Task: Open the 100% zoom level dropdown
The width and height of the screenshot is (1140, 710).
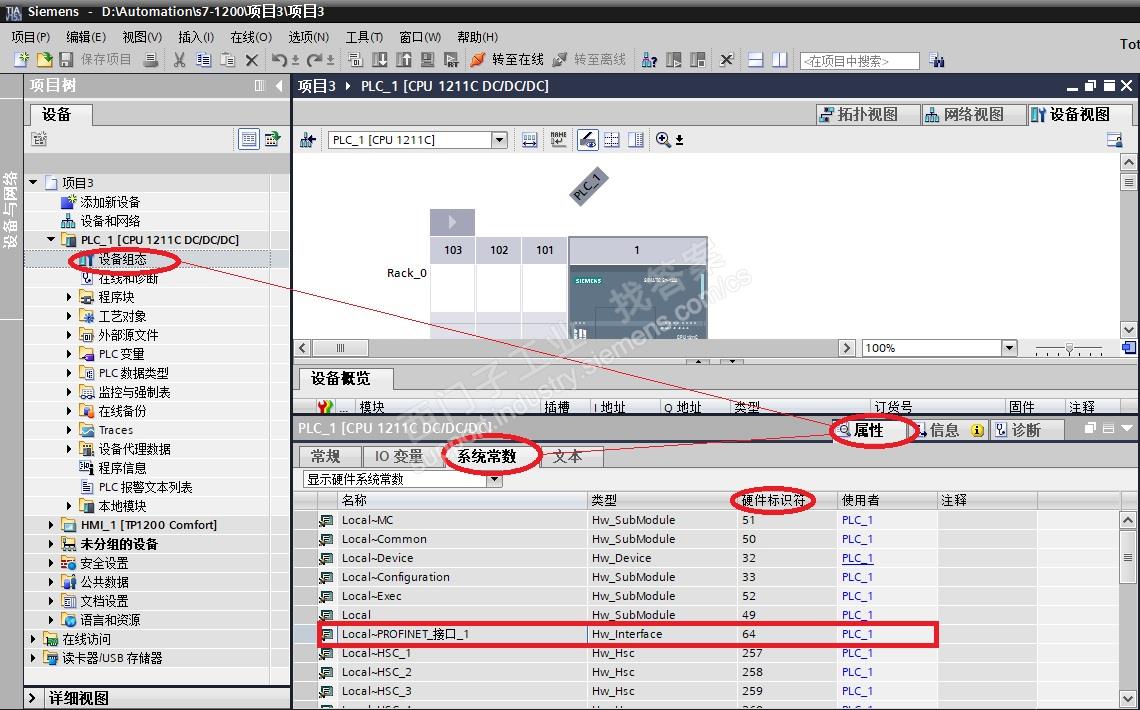Action: tap(1008, 347)
